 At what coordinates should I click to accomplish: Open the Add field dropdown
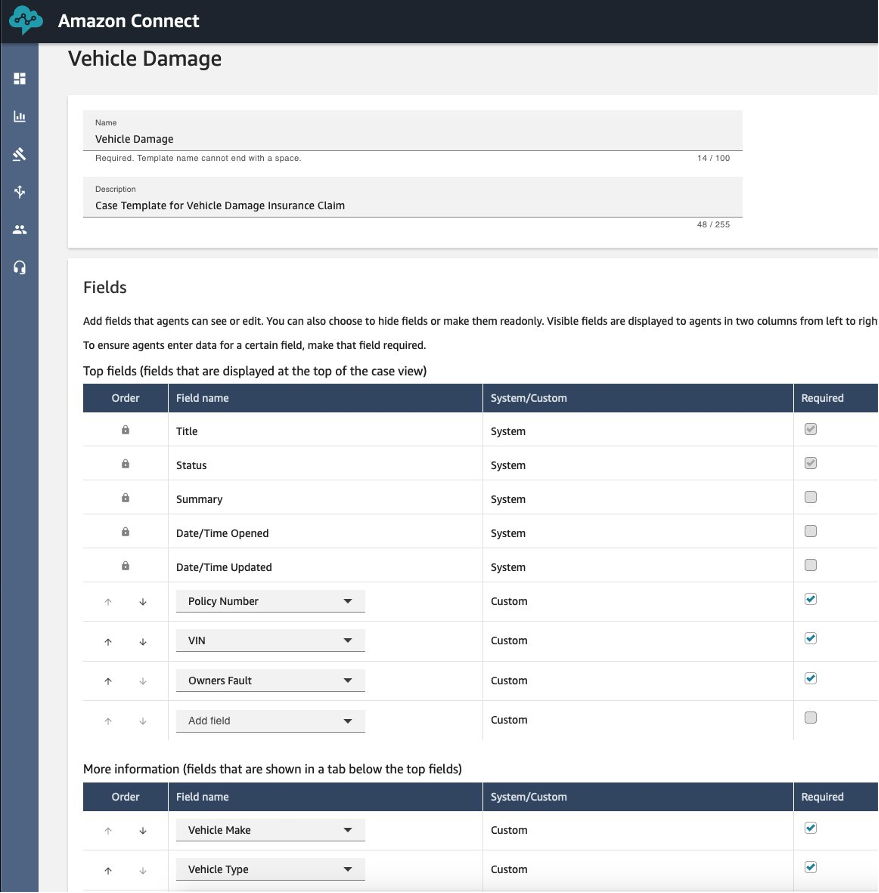coord(270,721)
